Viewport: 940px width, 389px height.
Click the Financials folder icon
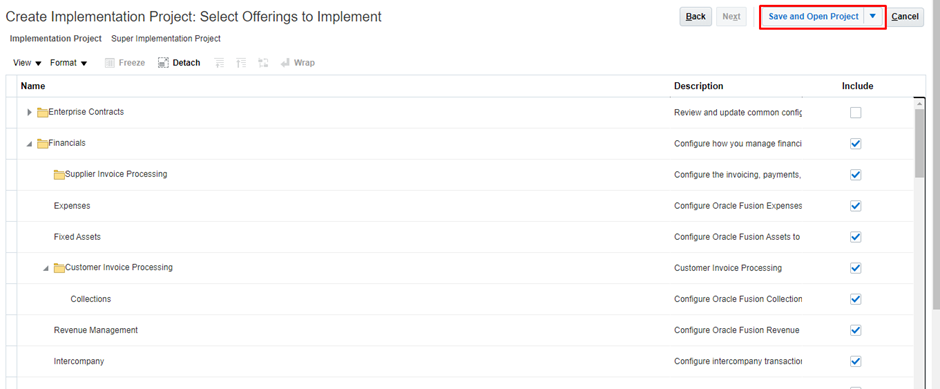[43, 144]
